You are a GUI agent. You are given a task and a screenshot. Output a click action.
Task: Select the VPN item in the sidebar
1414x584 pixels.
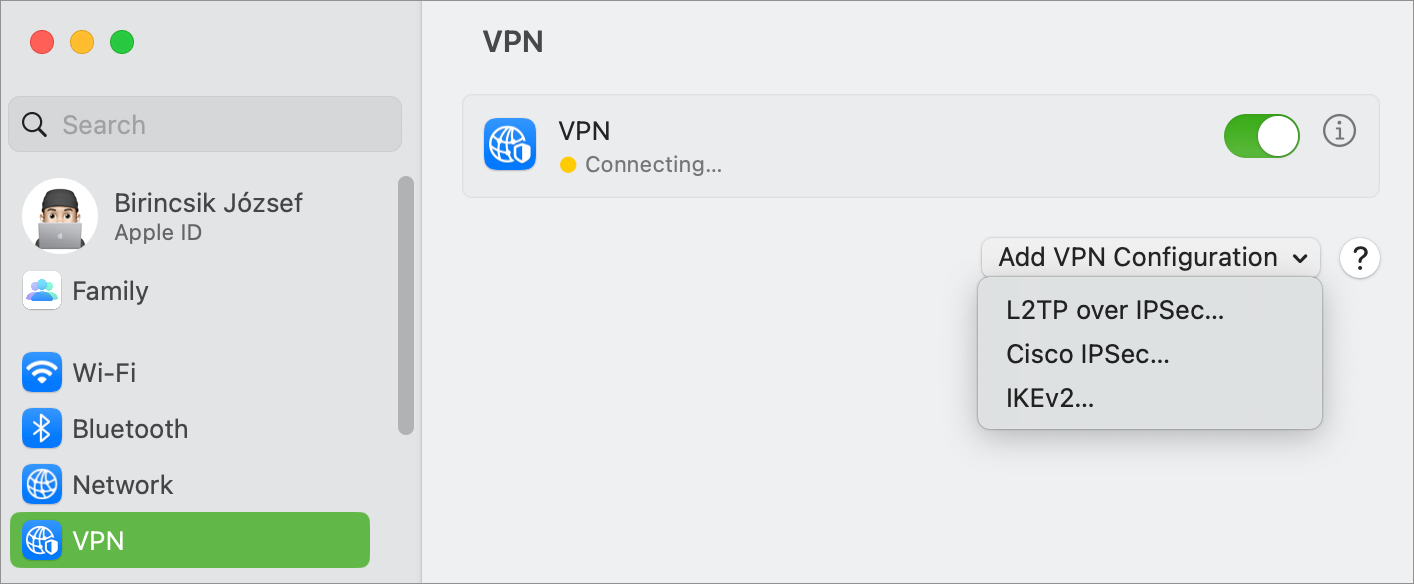(x=190, y=540)
